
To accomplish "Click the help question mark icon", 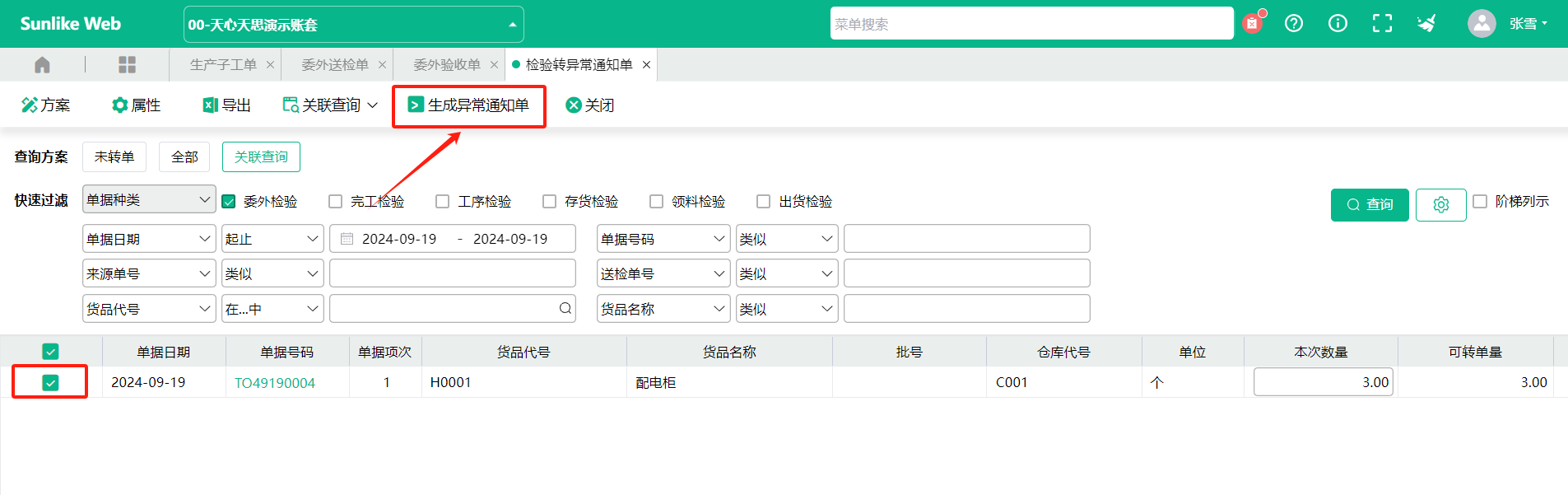I will (x=1294, y=24).
